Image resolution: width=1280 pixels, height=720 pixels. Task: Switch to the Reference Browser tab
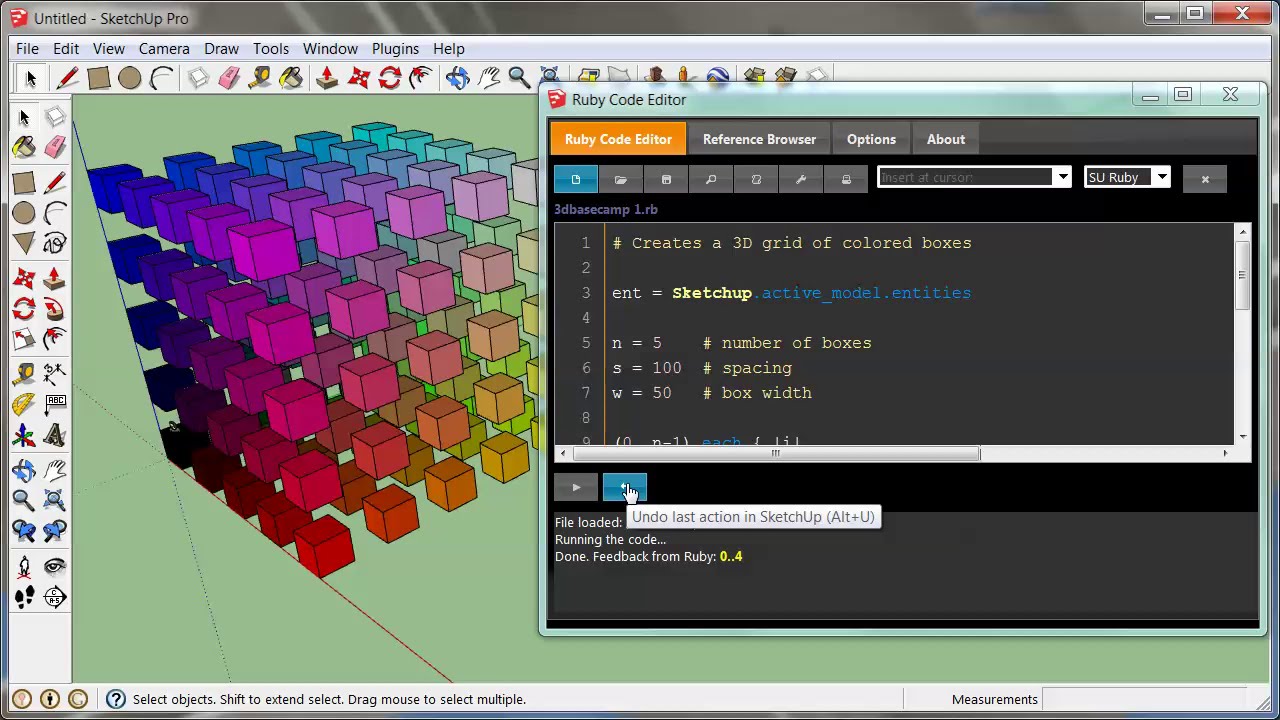click(x=759, y=139)
